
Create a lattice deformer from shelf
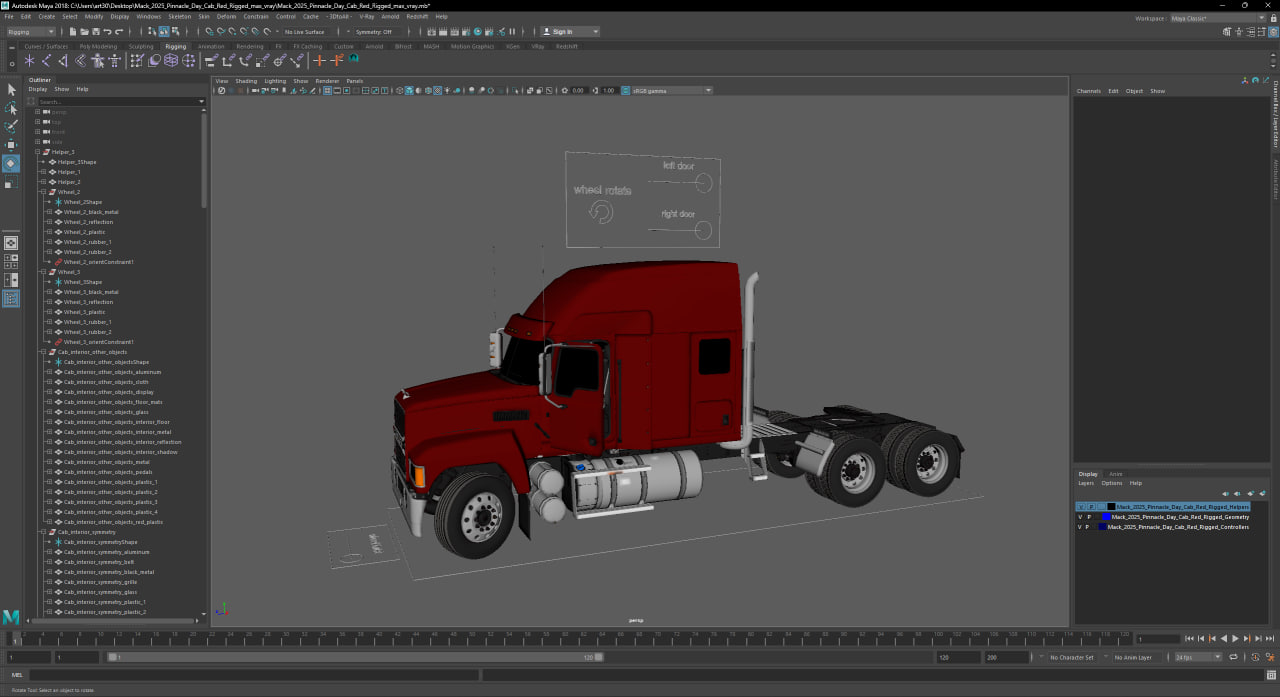[171, 60]
